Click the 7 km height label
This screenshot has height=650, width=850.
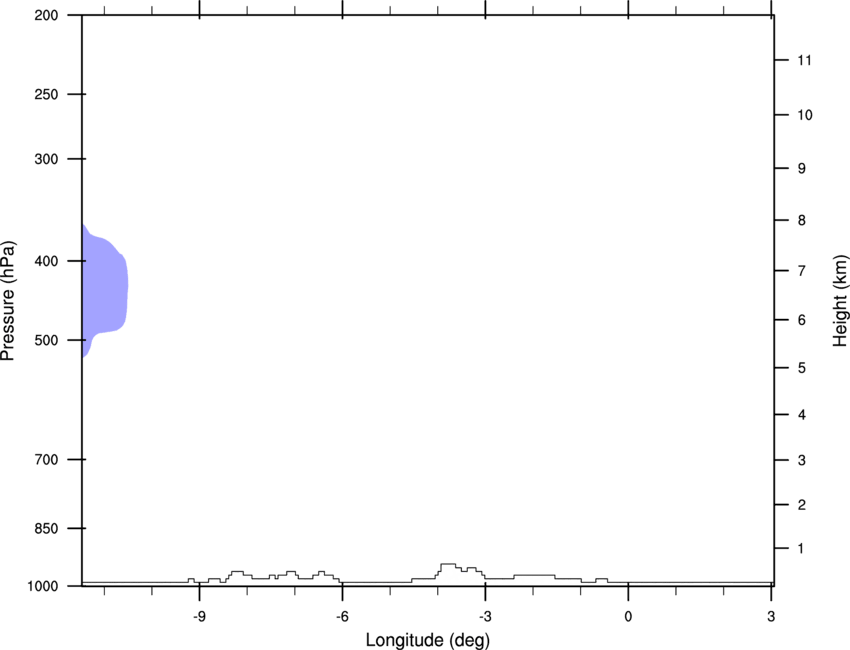click(802, 271)
